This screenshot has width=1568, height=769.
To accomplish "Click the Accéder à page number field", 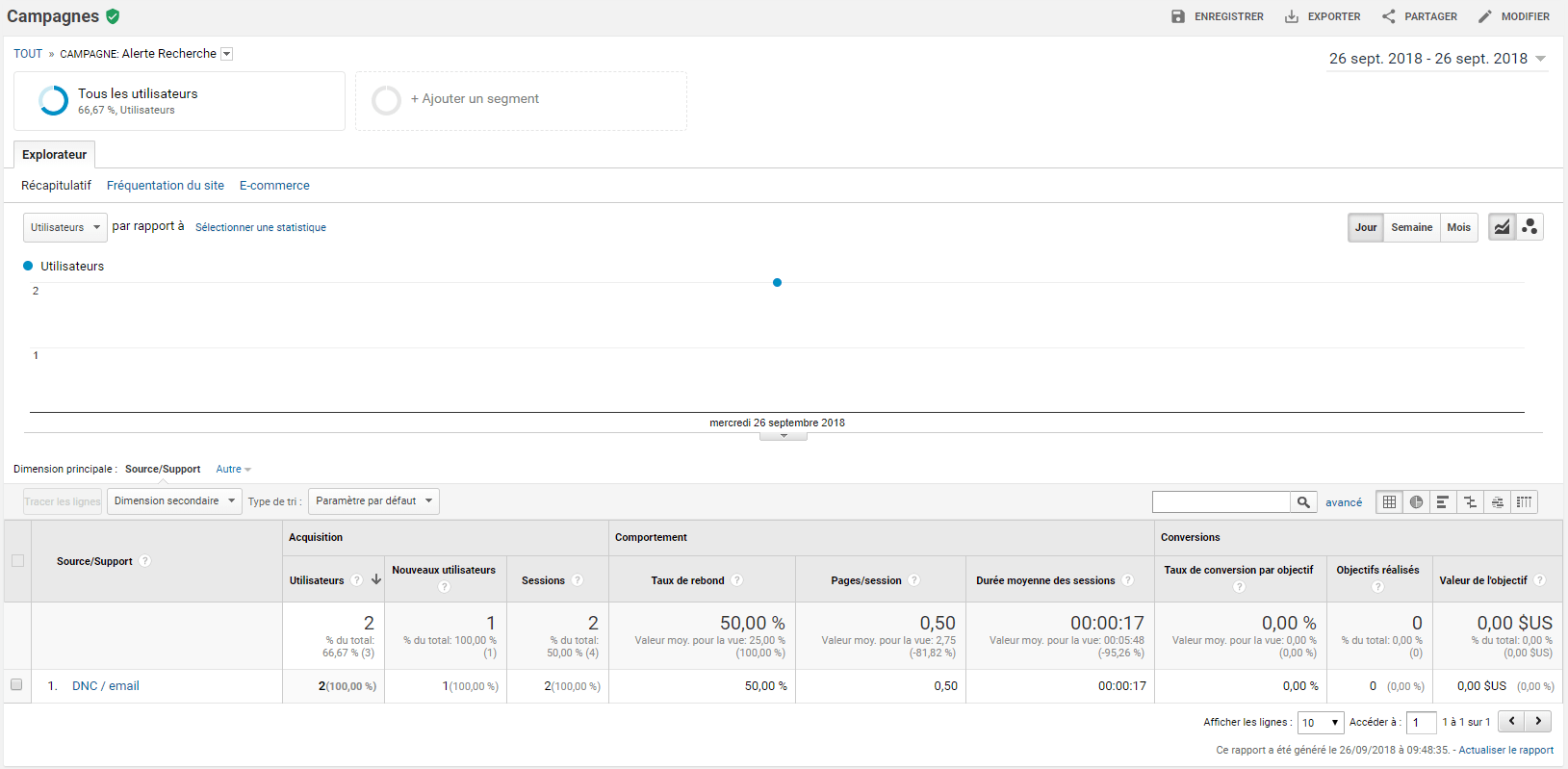I will [1421, 723].
